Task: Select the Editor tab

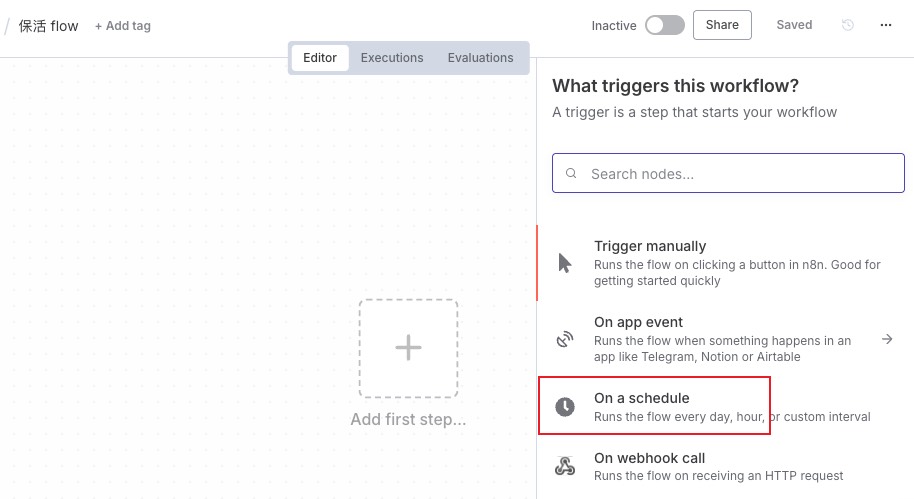Action: (x=320, y=58)
